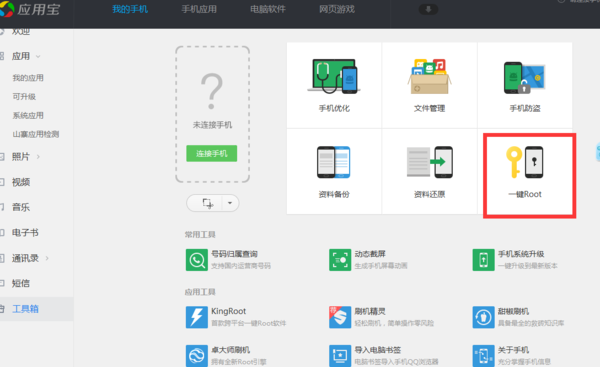This screenshot has width=600, height=367.
Task: Open the 文件管理 file management tile
Action: point(429,85)
